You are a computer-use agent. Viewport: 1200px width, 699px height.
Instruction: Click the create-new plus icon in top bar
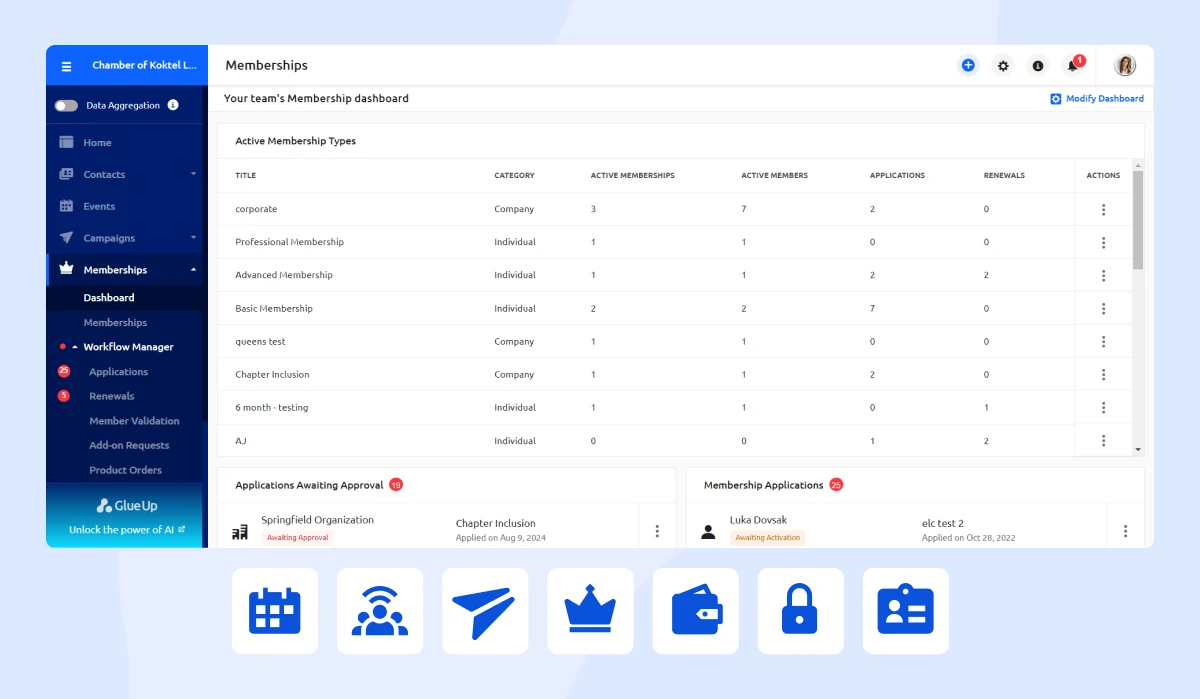968,65
